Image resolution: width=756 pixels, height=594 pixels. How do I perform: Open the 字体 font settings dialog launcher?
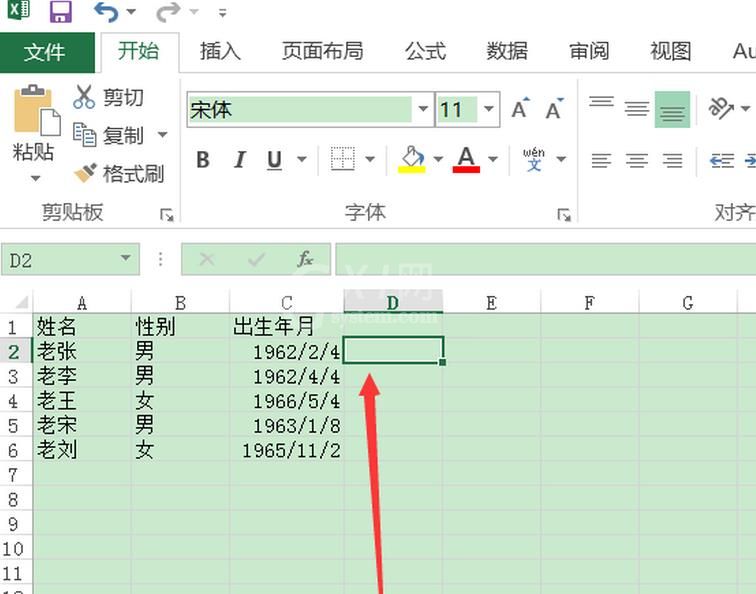pyautogui.click(x=564, y=215)
